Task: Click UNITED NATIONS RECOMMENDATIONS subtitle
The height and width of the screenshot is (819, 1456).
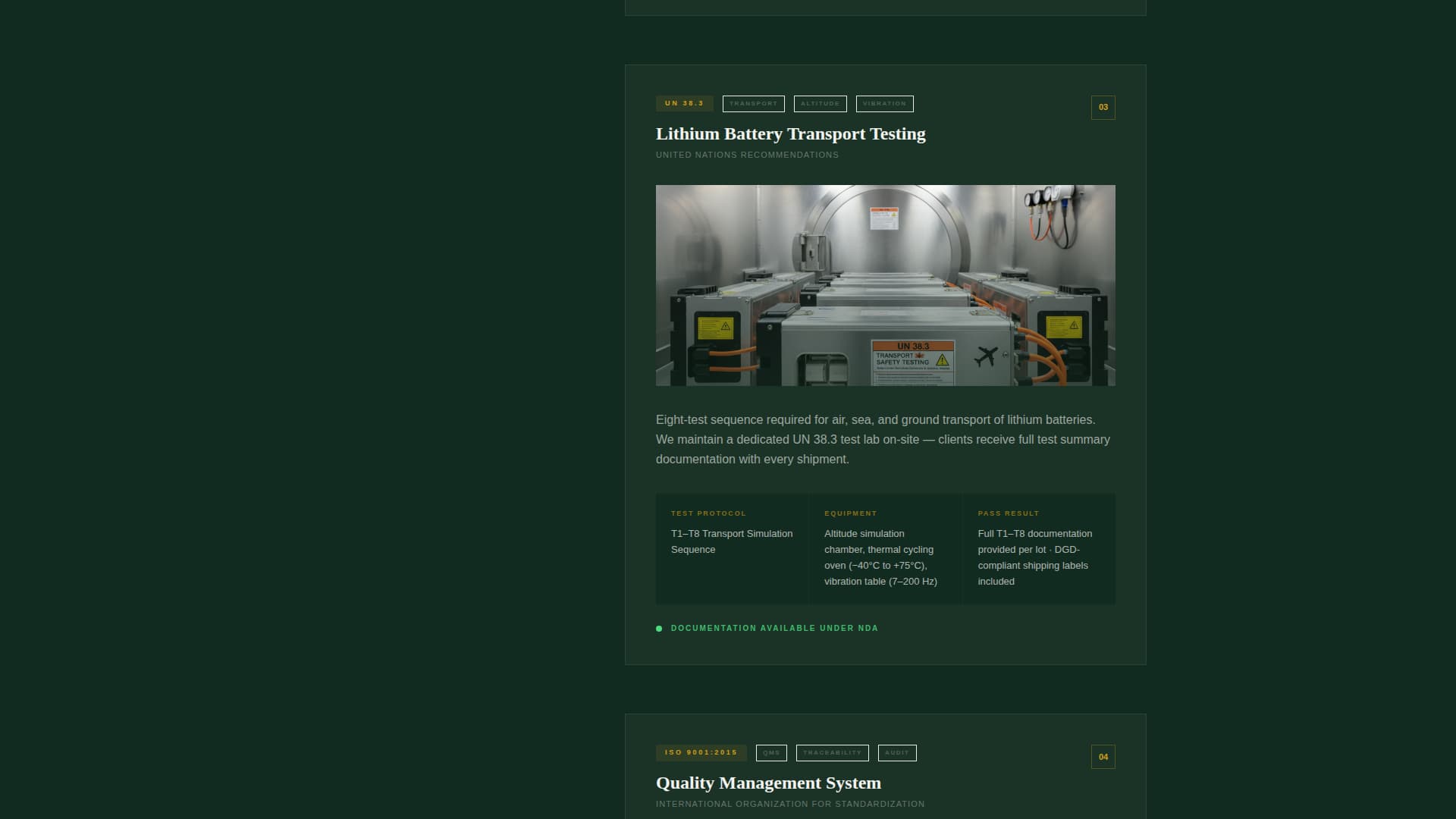Action: click(747, 155)
